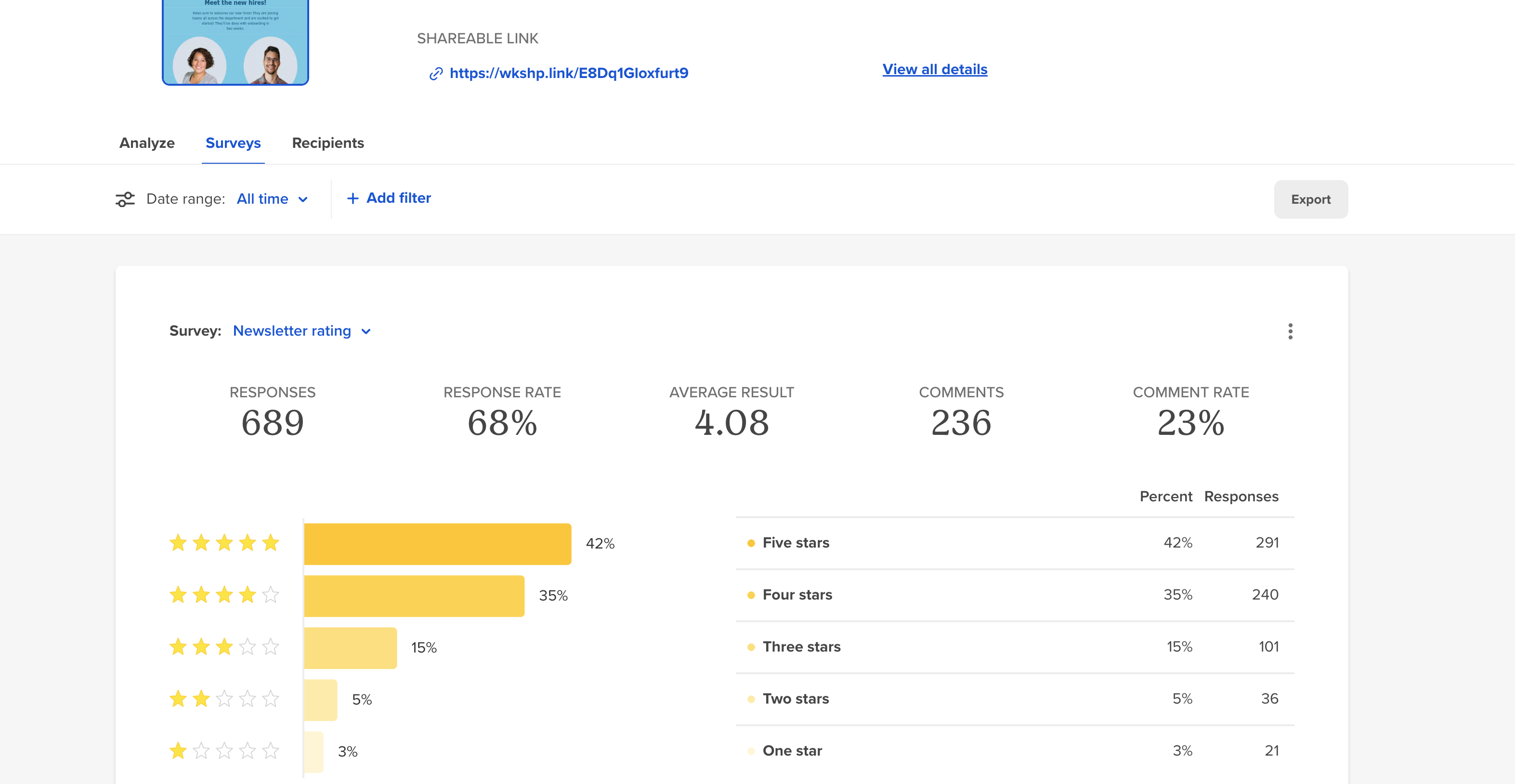Screen dimensions: 1515x784
Task: Click the Responses column header
Action: point(1241,497)
